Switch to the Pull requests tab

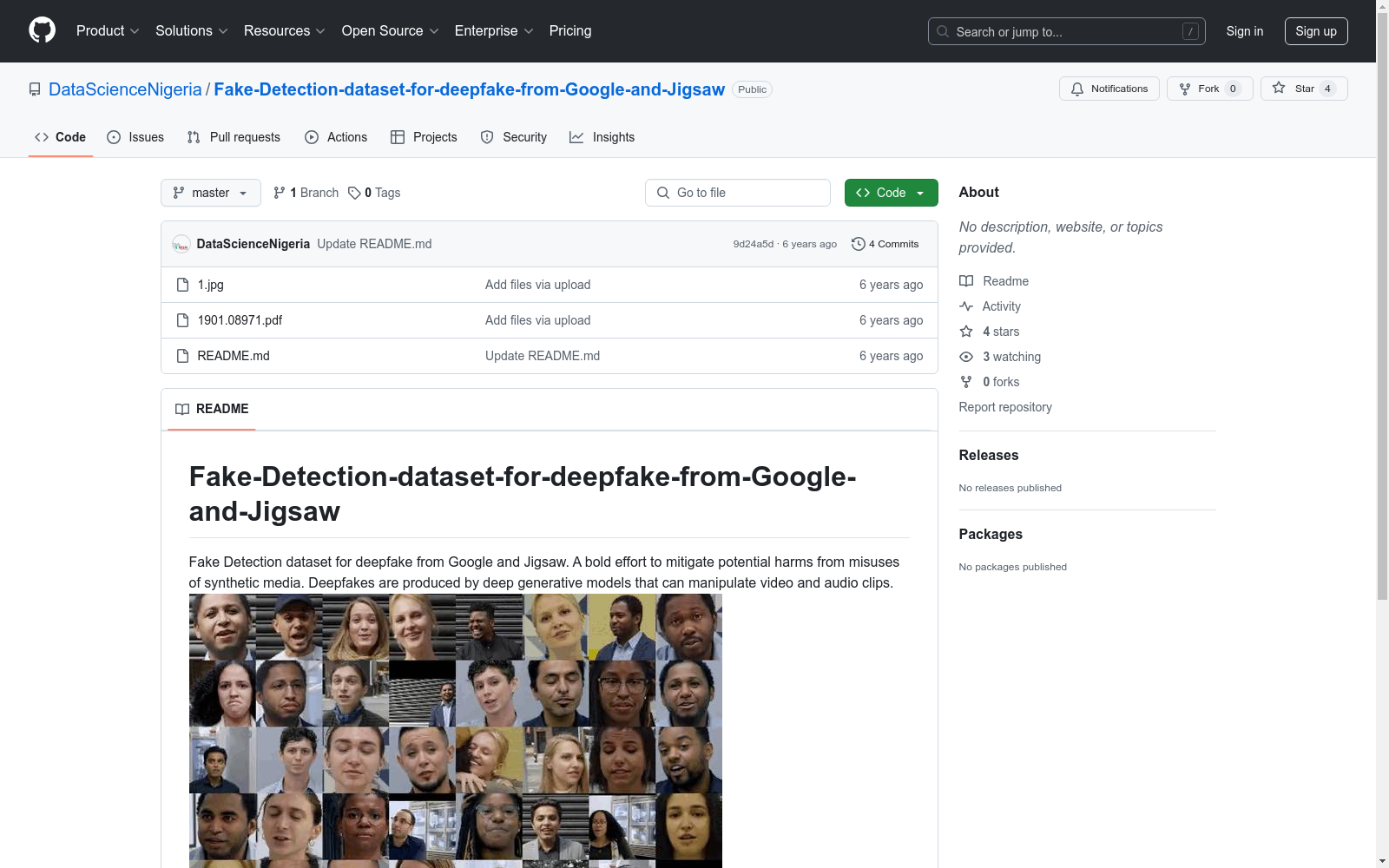coord(234,137)
